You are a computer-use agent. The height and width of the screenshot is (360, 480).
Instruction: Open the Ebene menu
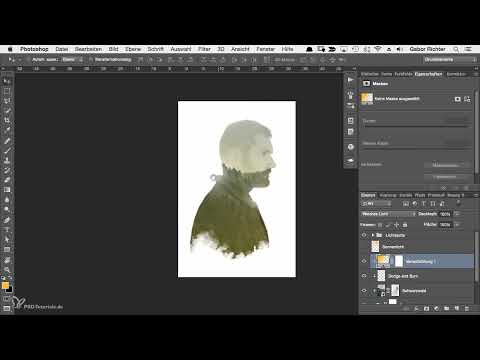coord(133,49)
